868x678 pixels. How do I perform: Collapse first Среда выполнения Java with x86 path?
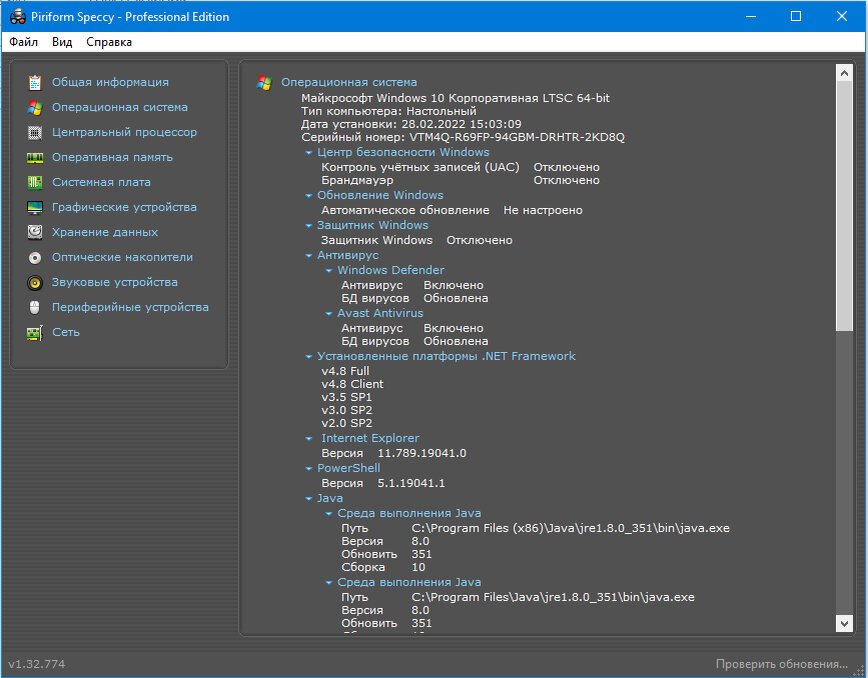coord(329,514)
